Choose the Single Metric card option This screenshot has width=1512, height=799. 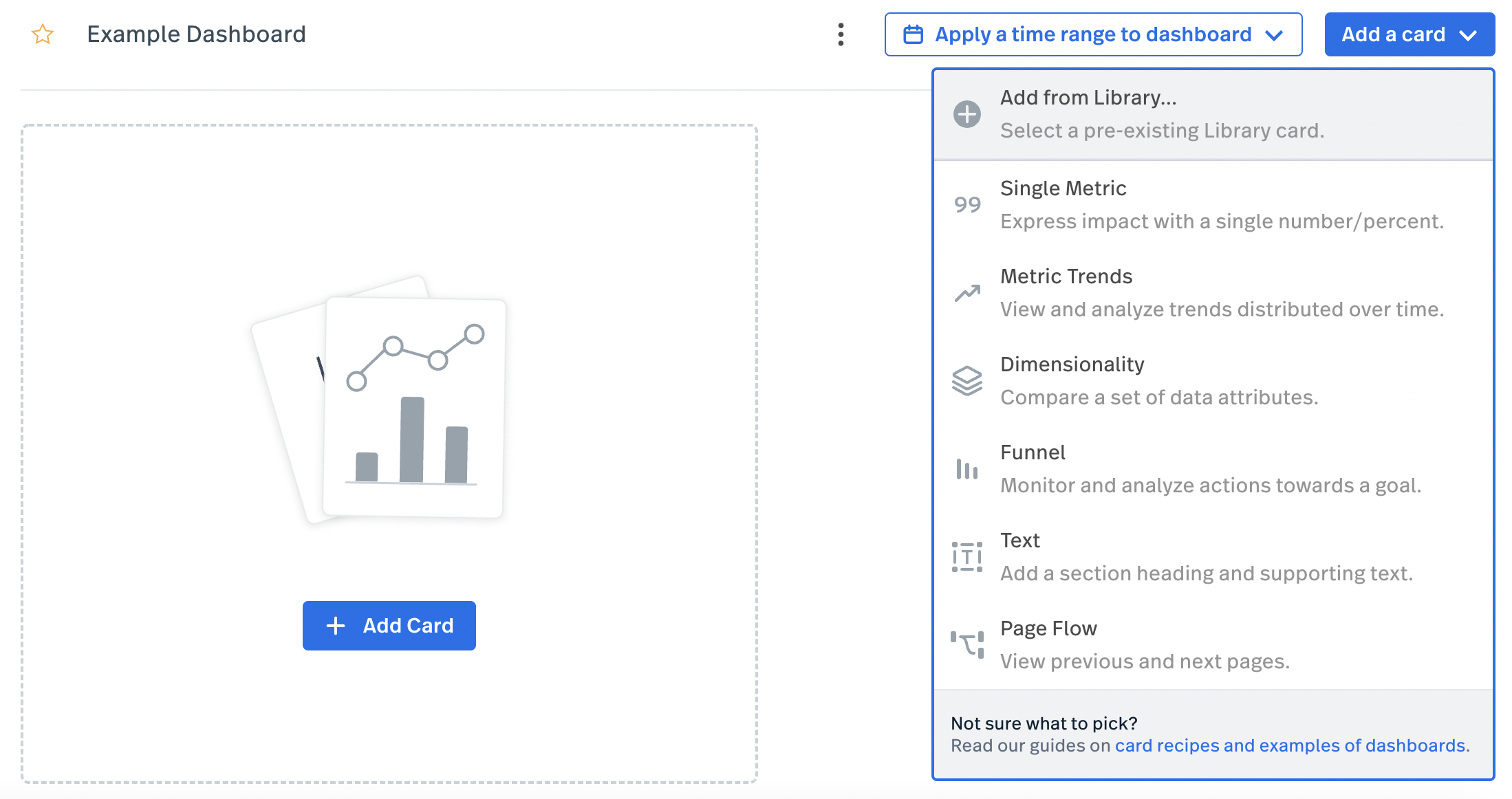point(1063,188)
